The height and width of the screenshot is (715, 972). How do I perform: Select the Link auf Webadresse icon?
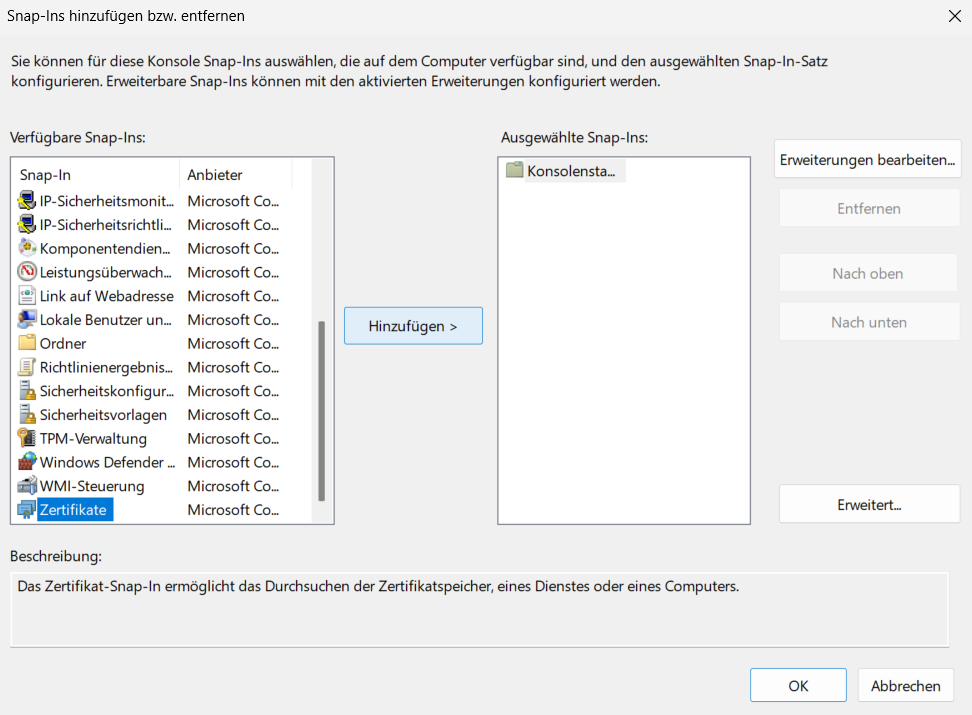27,296
